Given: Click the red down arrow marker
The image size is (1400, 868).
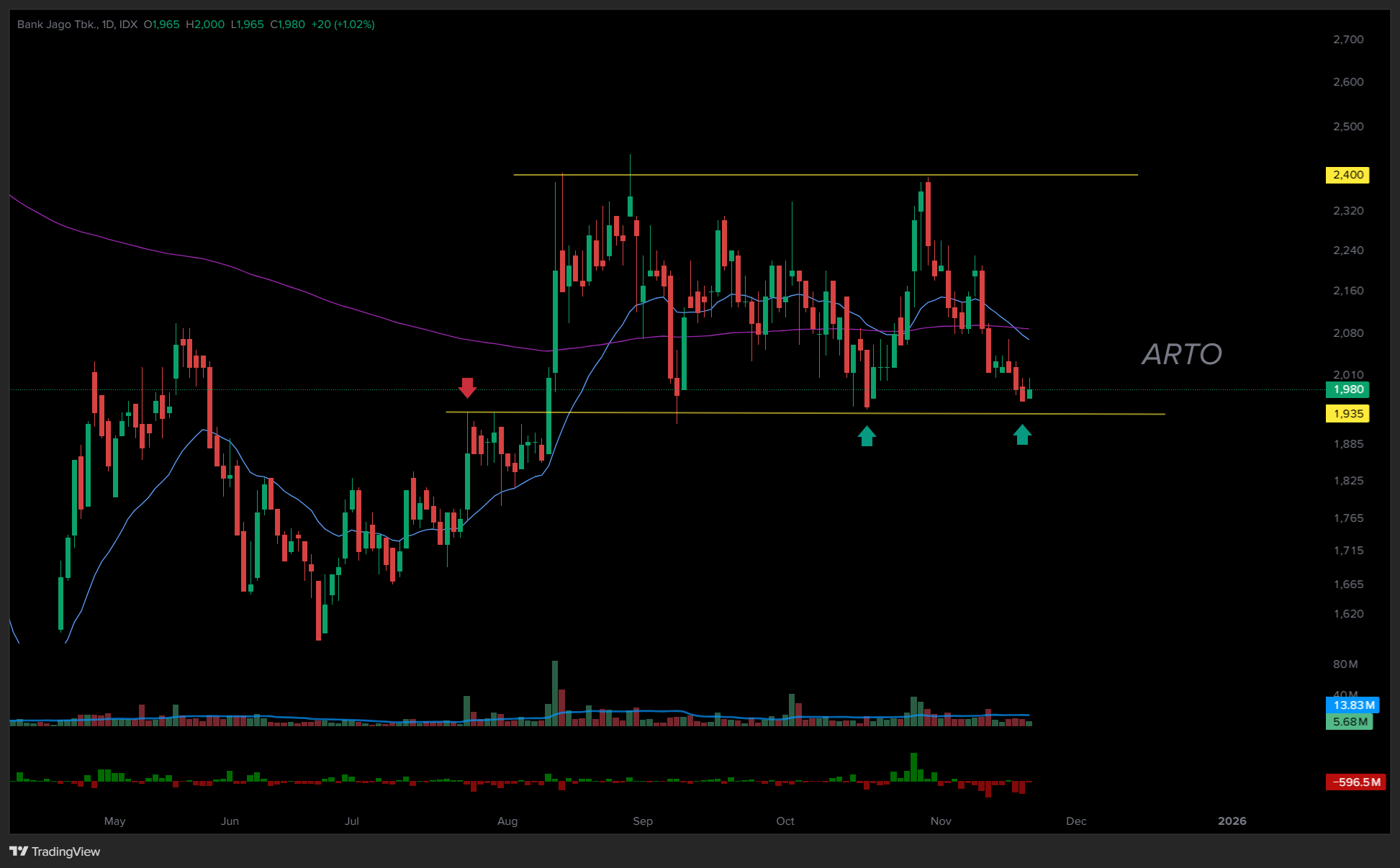Looking at the screenshot, I should [467, 387].
